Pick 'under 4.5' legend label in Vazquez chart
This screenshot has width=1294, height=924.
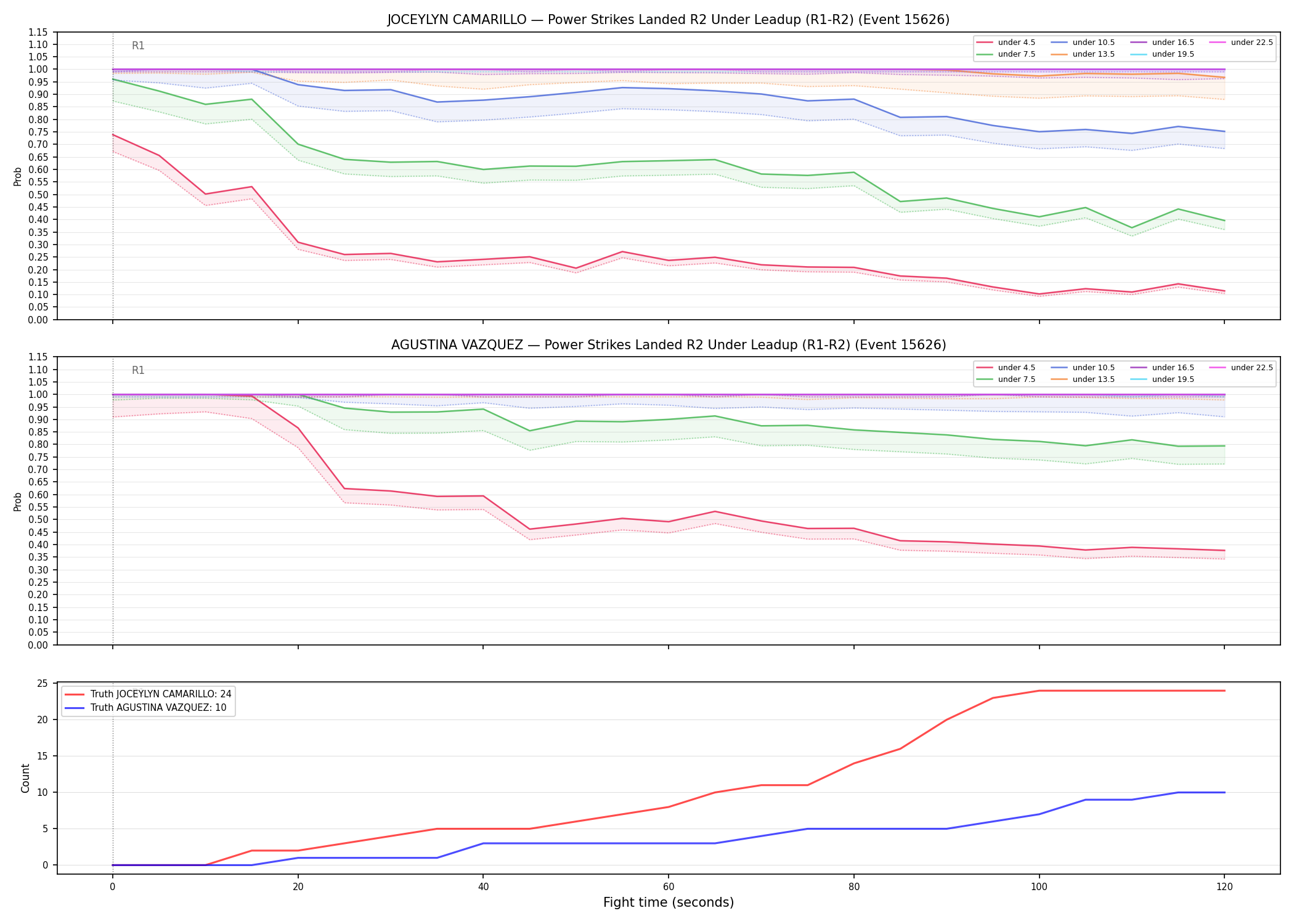(1017, 368)
